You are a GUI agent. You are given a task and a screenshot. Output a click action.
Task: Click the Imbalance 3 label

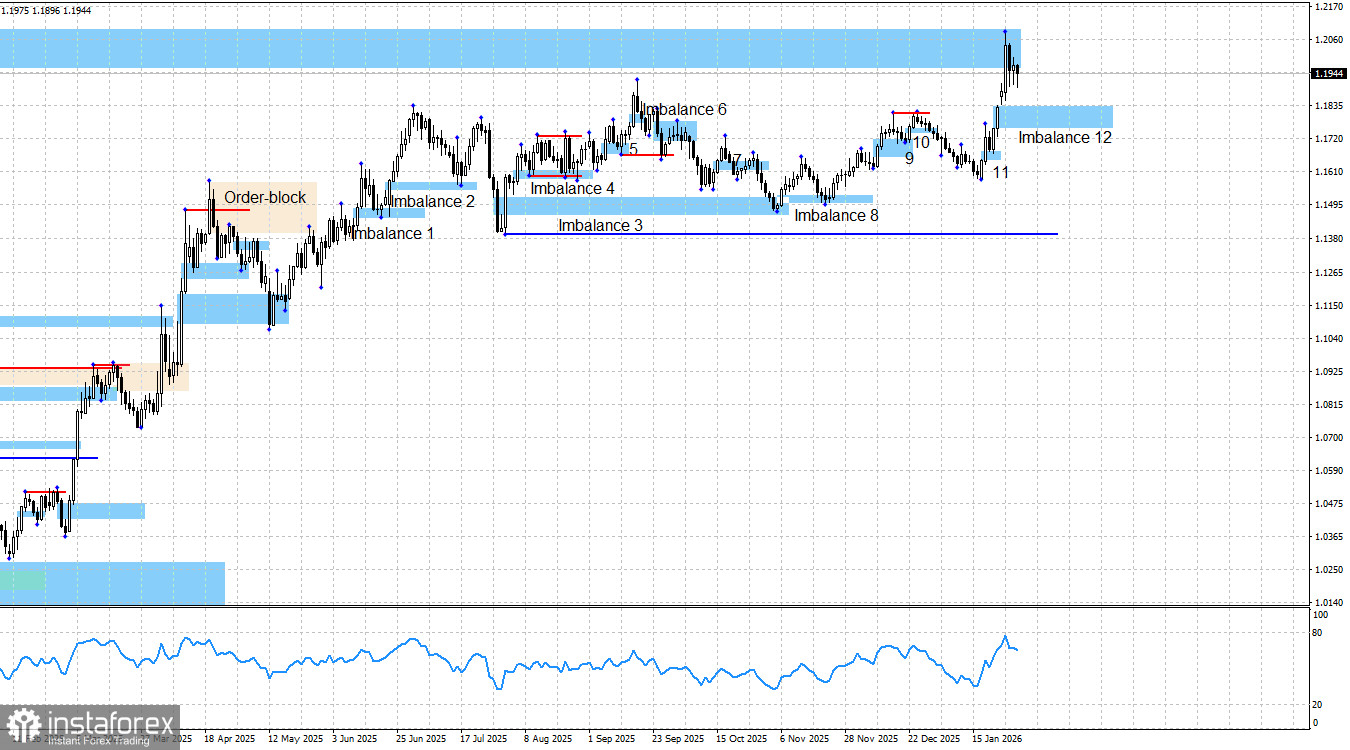[x=600, y=226]
